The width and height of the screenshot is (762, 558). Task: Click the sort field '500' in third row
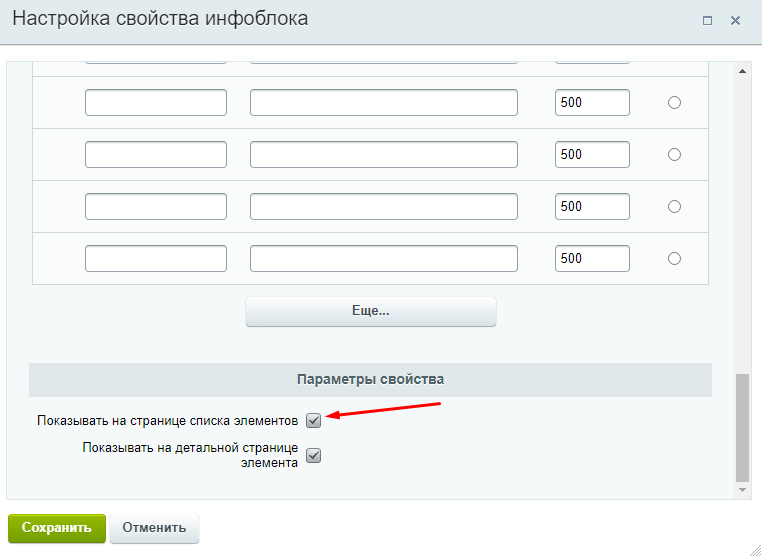coord(592,207)
